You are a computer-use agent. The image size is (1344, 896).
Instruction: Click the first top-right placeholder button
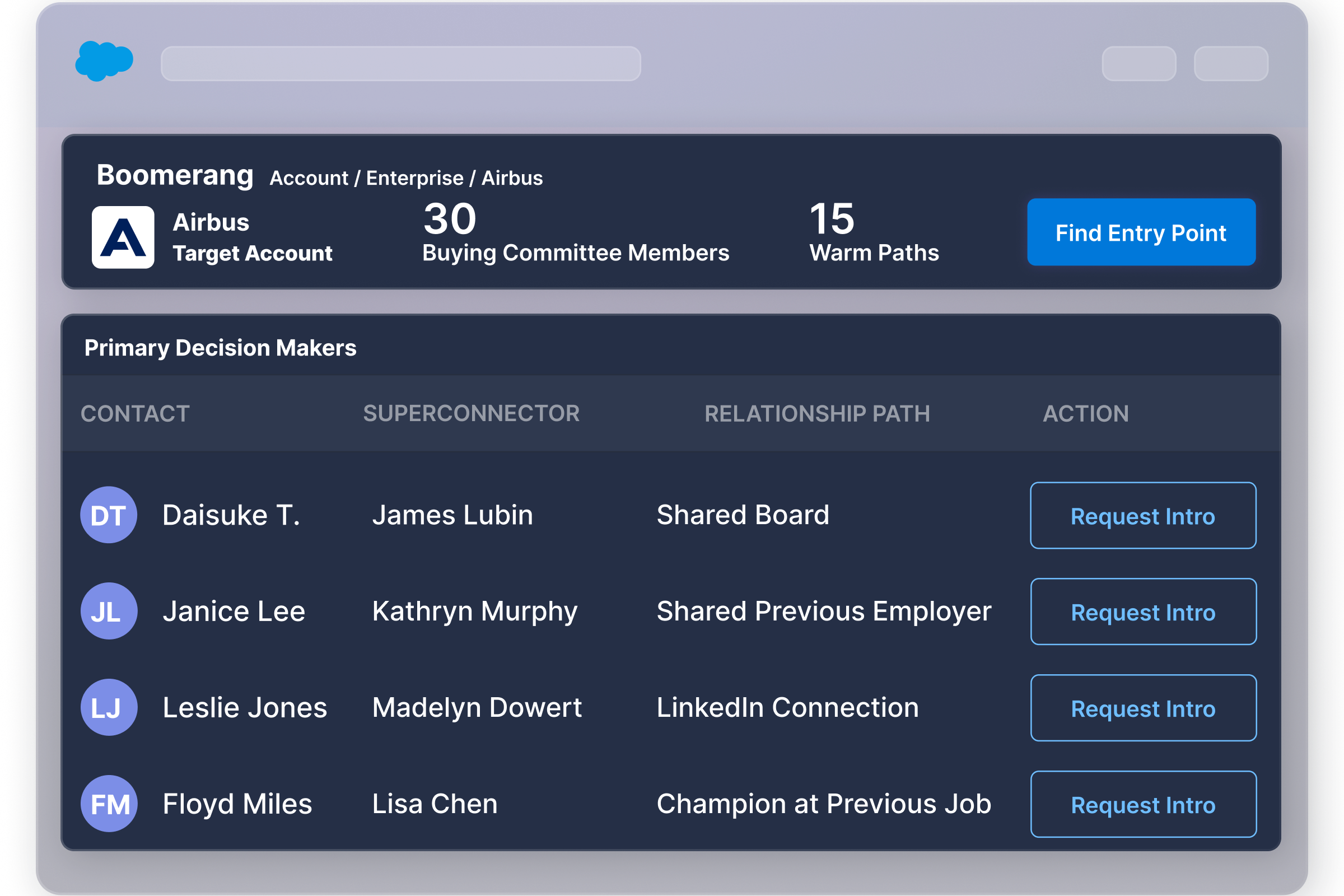pyautogui.click(x=1138, y=63)
